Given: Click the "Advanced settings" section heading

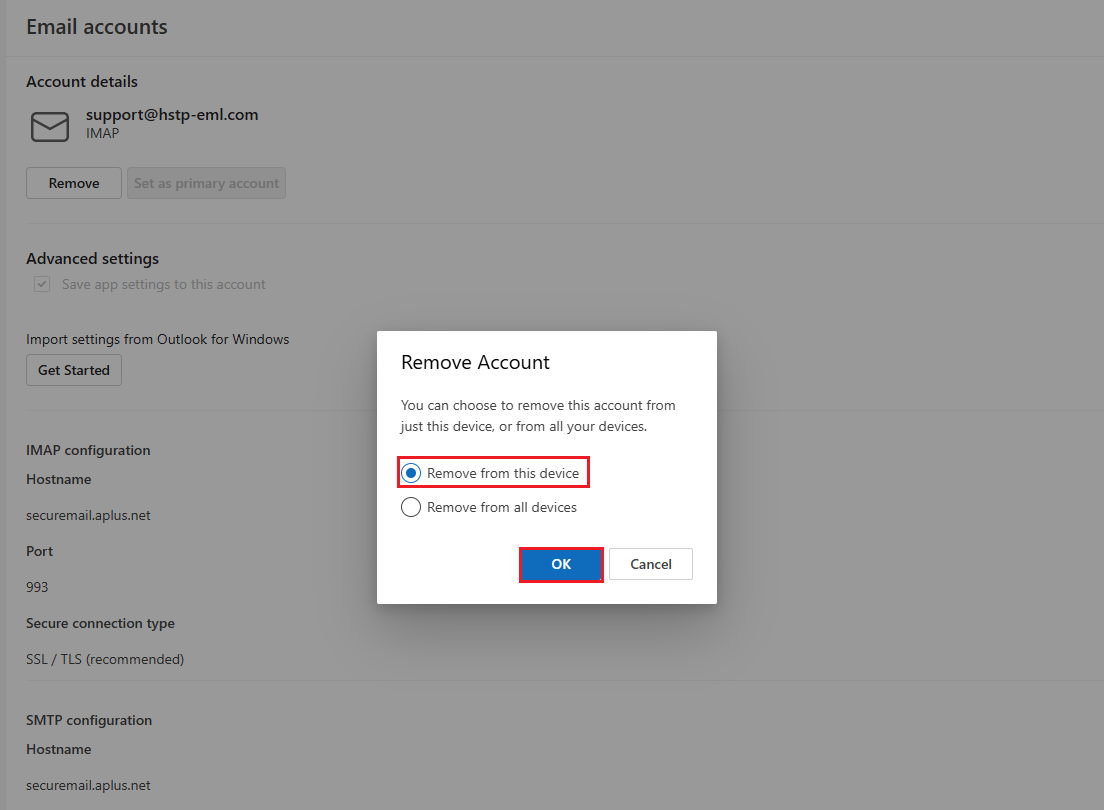Looking at the screenshot, I should coord(92,258).
